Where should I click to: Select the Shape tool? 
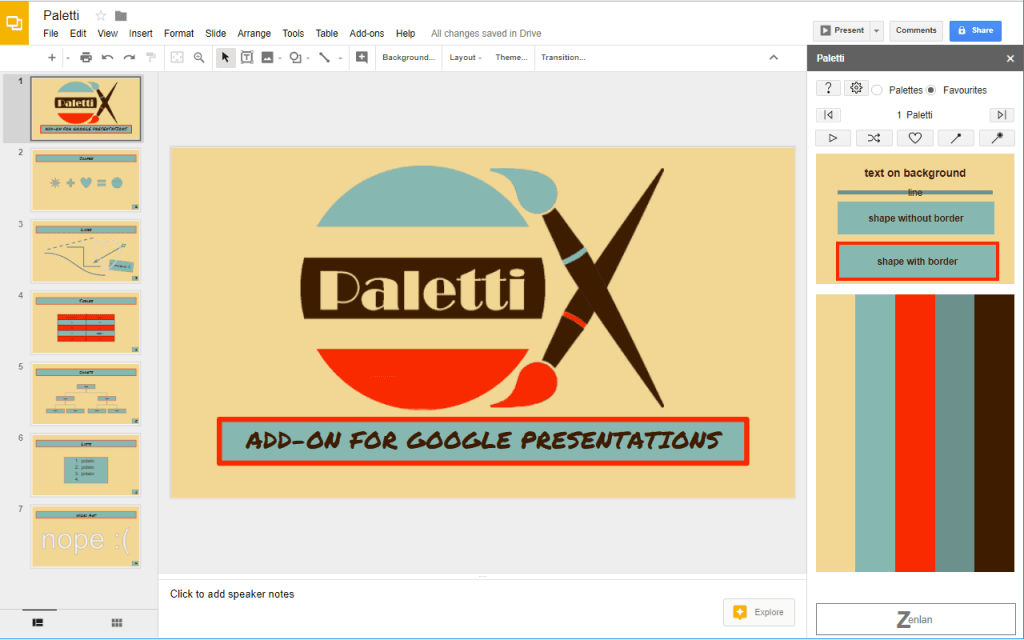(297, 57)
